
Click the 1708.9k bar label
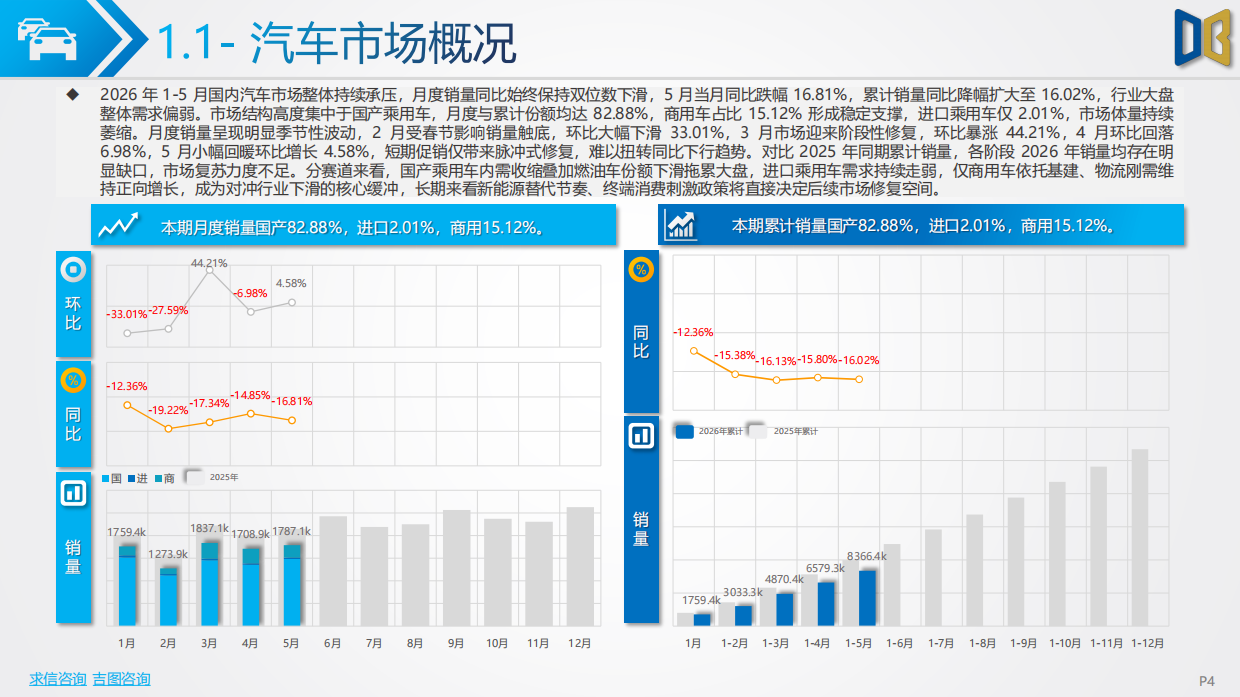coord(250,534)
